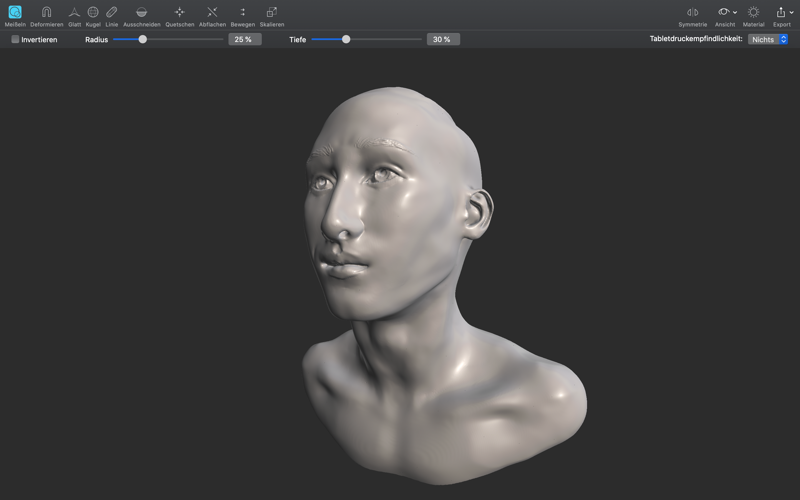Activate the Linie tool
Viewport: 800px width, 500px height.
tap(111, 13)
